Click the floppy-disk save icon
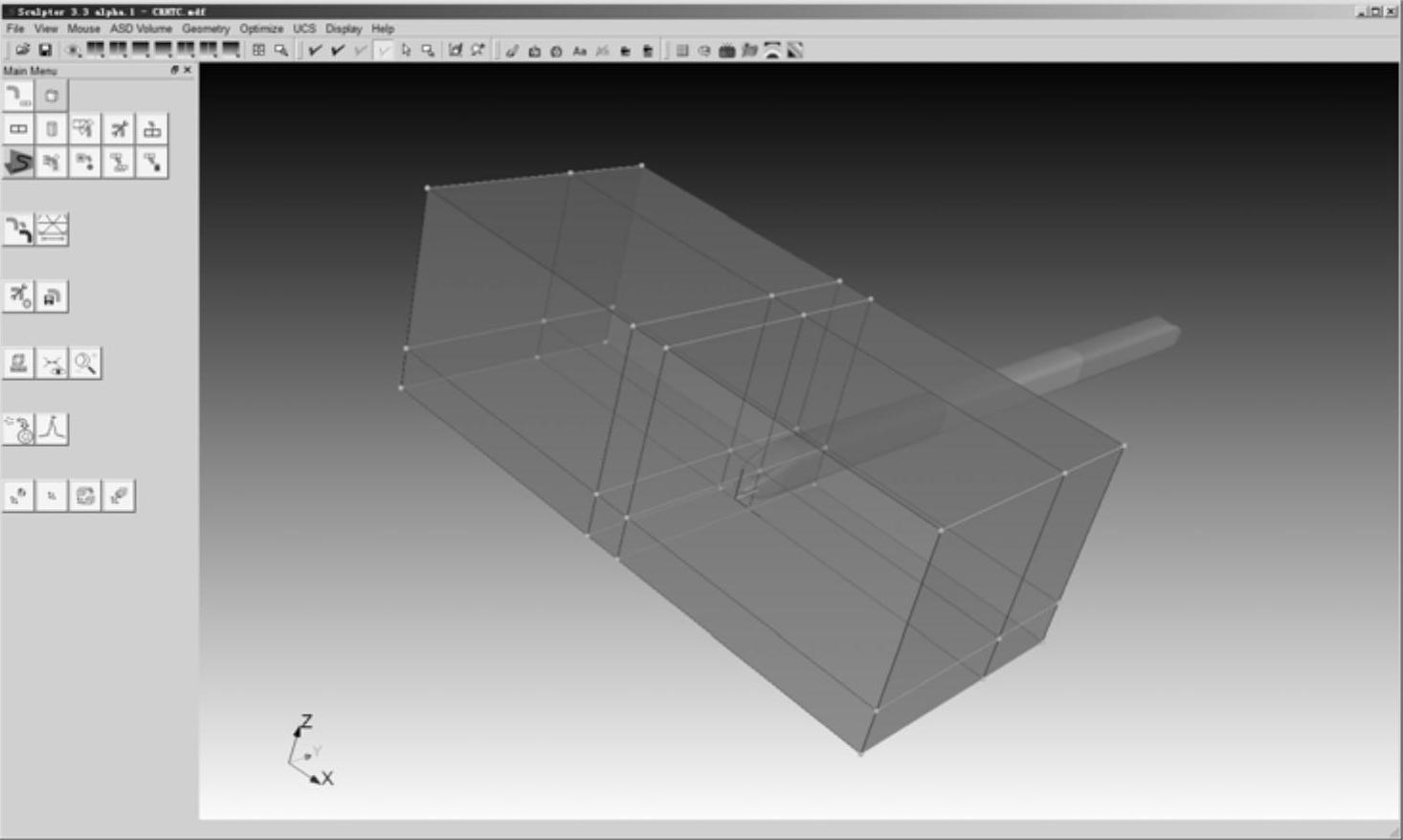1403x840 pixels. pyautogui.click(x=45, y=50)
